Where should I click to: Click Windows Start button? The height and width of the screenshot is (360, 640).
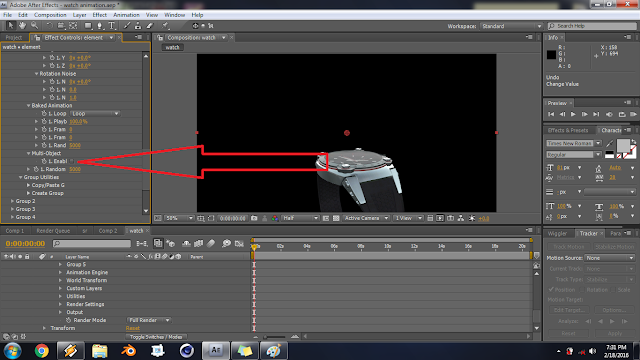point(12,351)
